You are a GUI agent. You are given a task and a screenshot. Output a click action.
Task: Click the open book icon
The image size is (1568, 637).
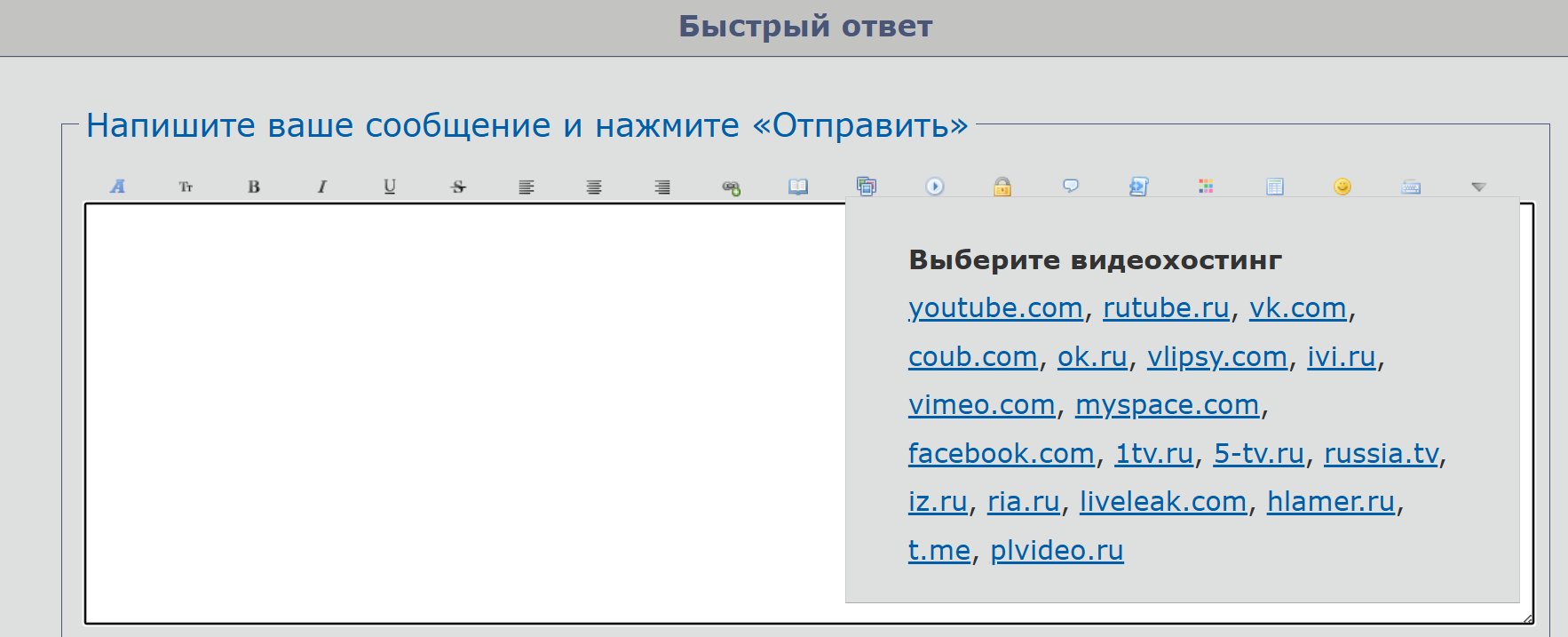[x=798, y=187]
